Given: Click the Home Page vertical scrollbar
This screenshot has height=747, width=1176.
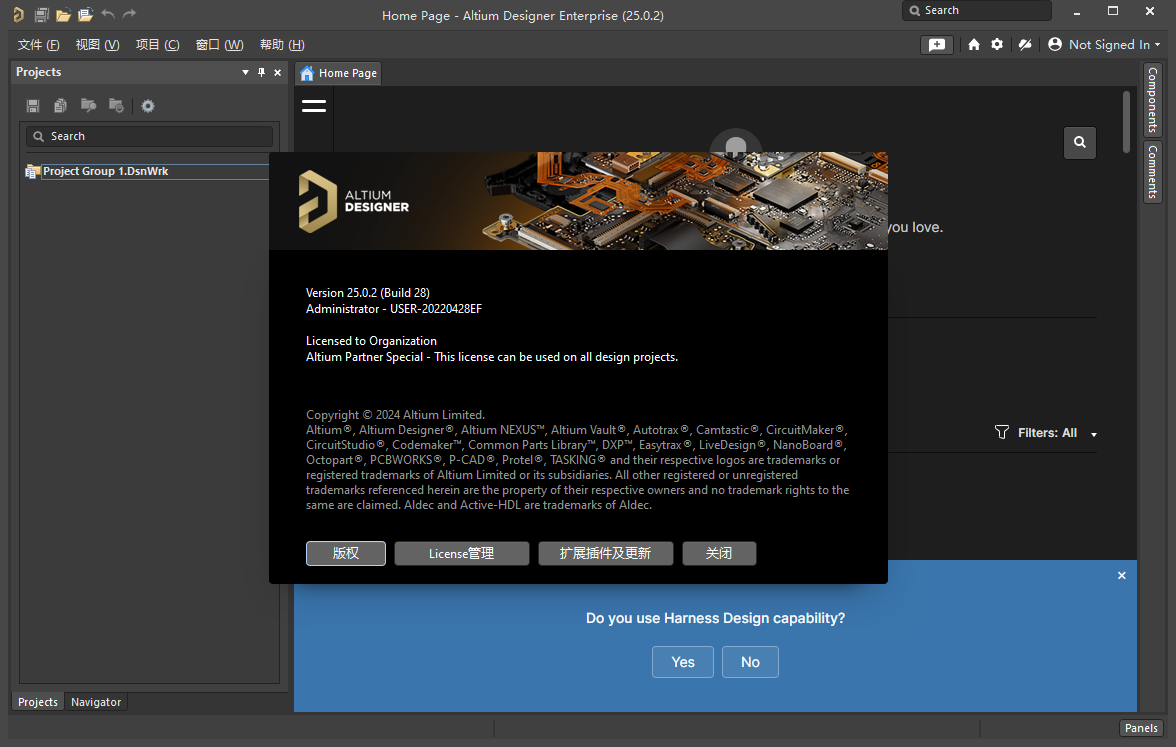Looking at the screenshot, I should coord(1126,122).
